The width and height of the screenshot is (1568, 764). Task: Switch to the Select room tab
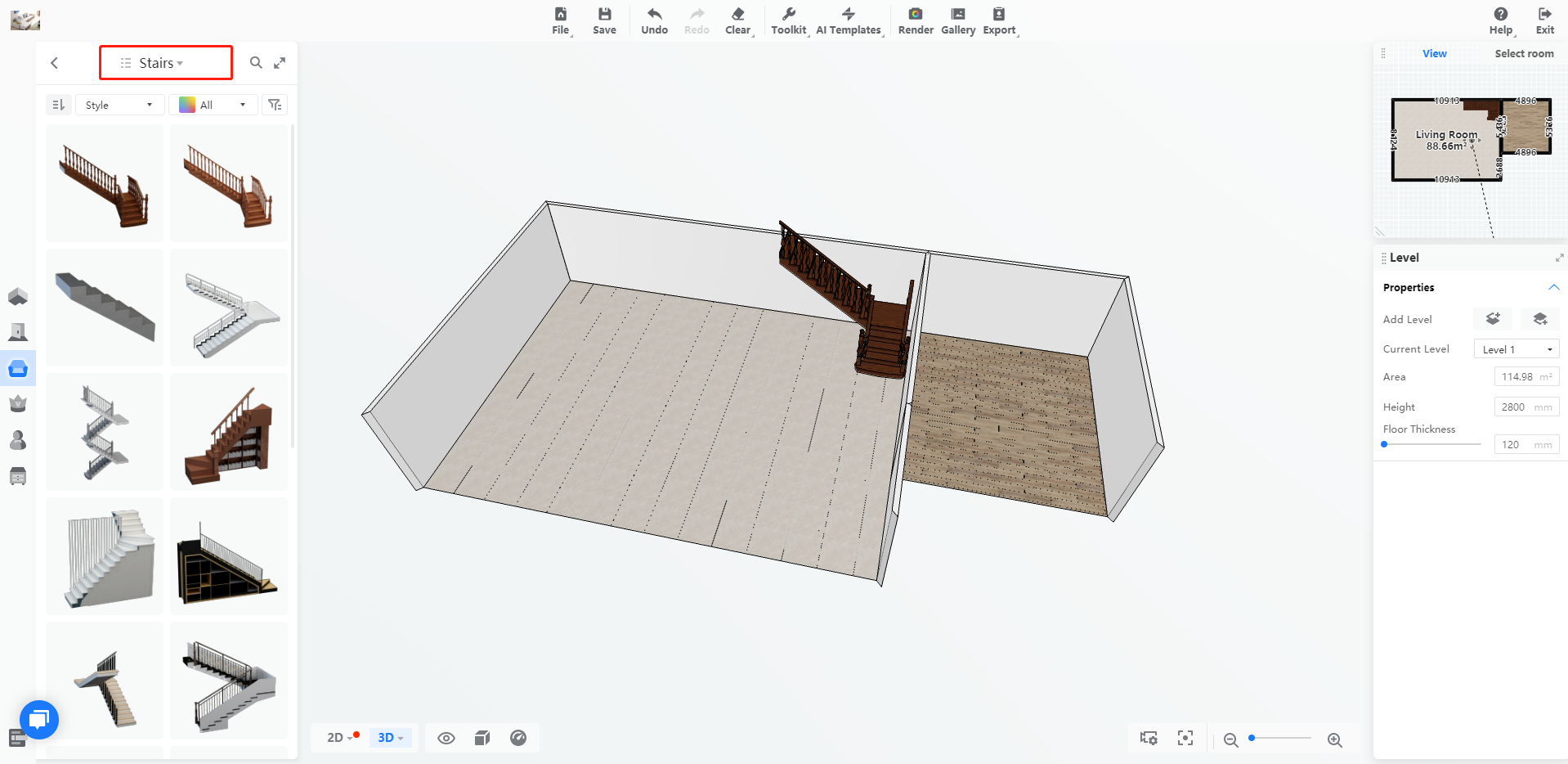[x=1524, y=53]
